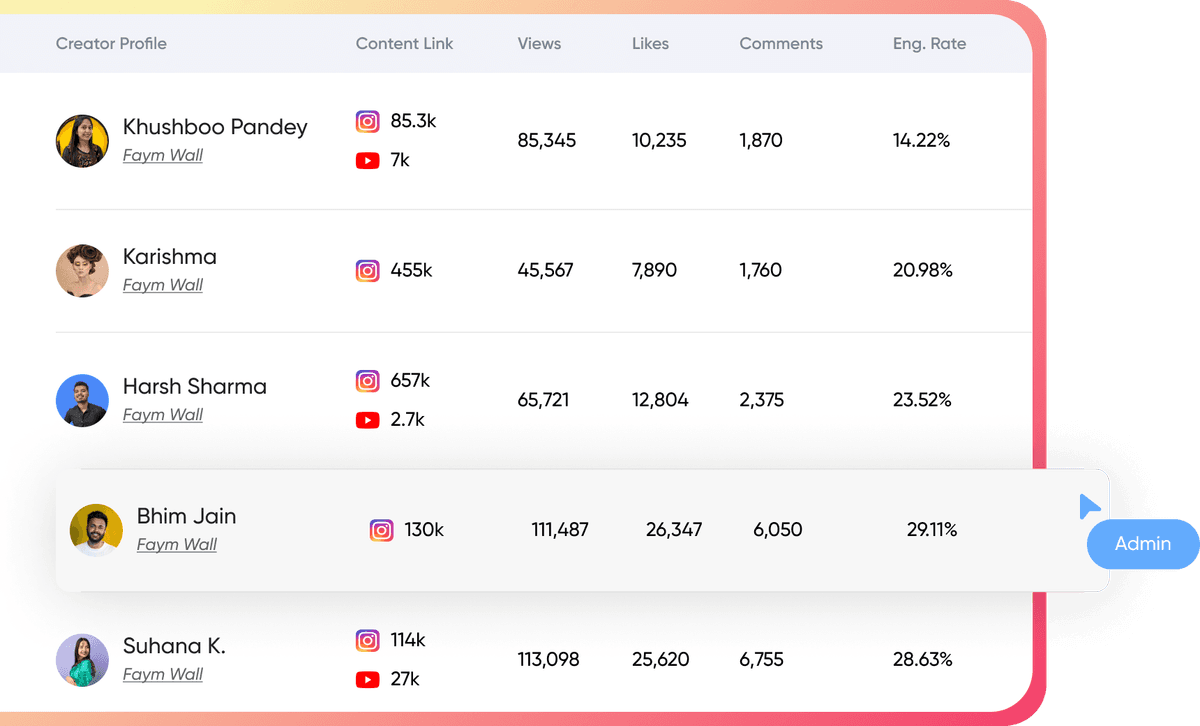
Task: Open Faym Wall link under Khushboo Pandey
Action: pos(163,155)
